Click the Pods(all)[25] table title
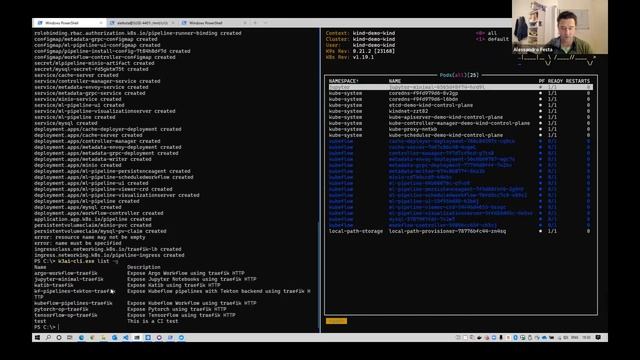Image resolution: width=640 pixels, height=360 pixels. pos(459,75)
